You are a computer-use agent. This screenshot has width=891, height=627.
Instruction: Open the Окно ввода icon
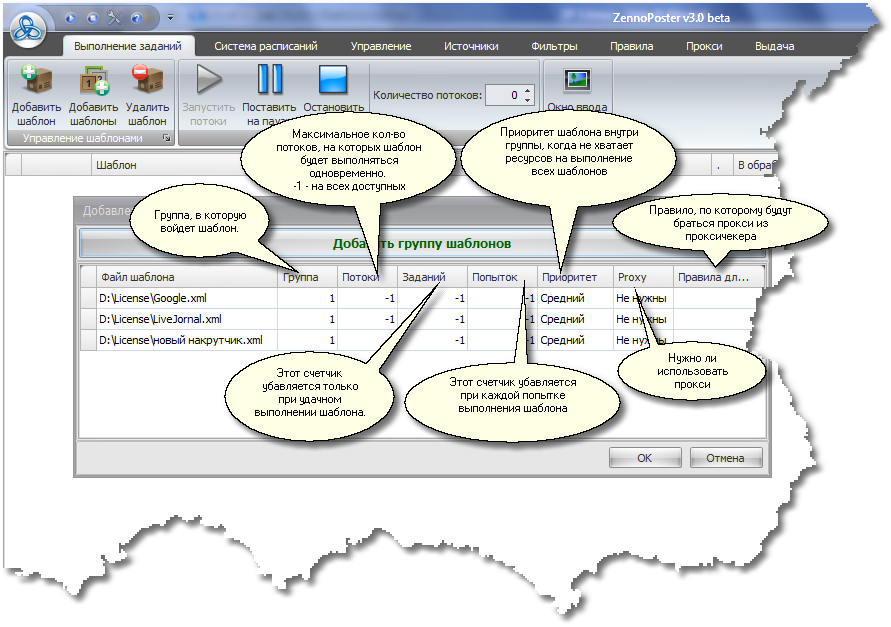575,82
